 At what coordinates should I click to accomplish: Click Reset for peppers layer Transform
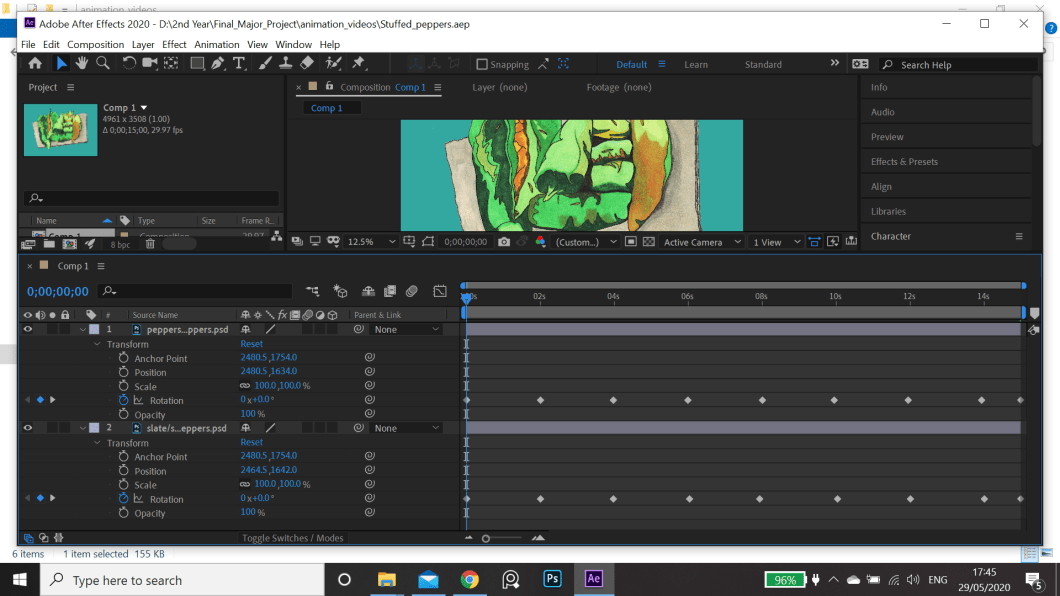coord(251,344)
